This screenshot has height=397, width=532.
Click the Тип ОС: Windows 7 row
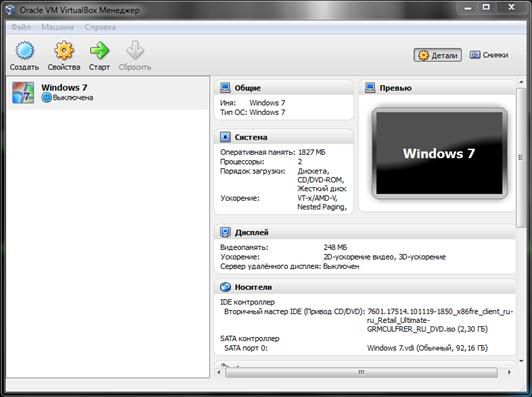click(x=253, y=112)
